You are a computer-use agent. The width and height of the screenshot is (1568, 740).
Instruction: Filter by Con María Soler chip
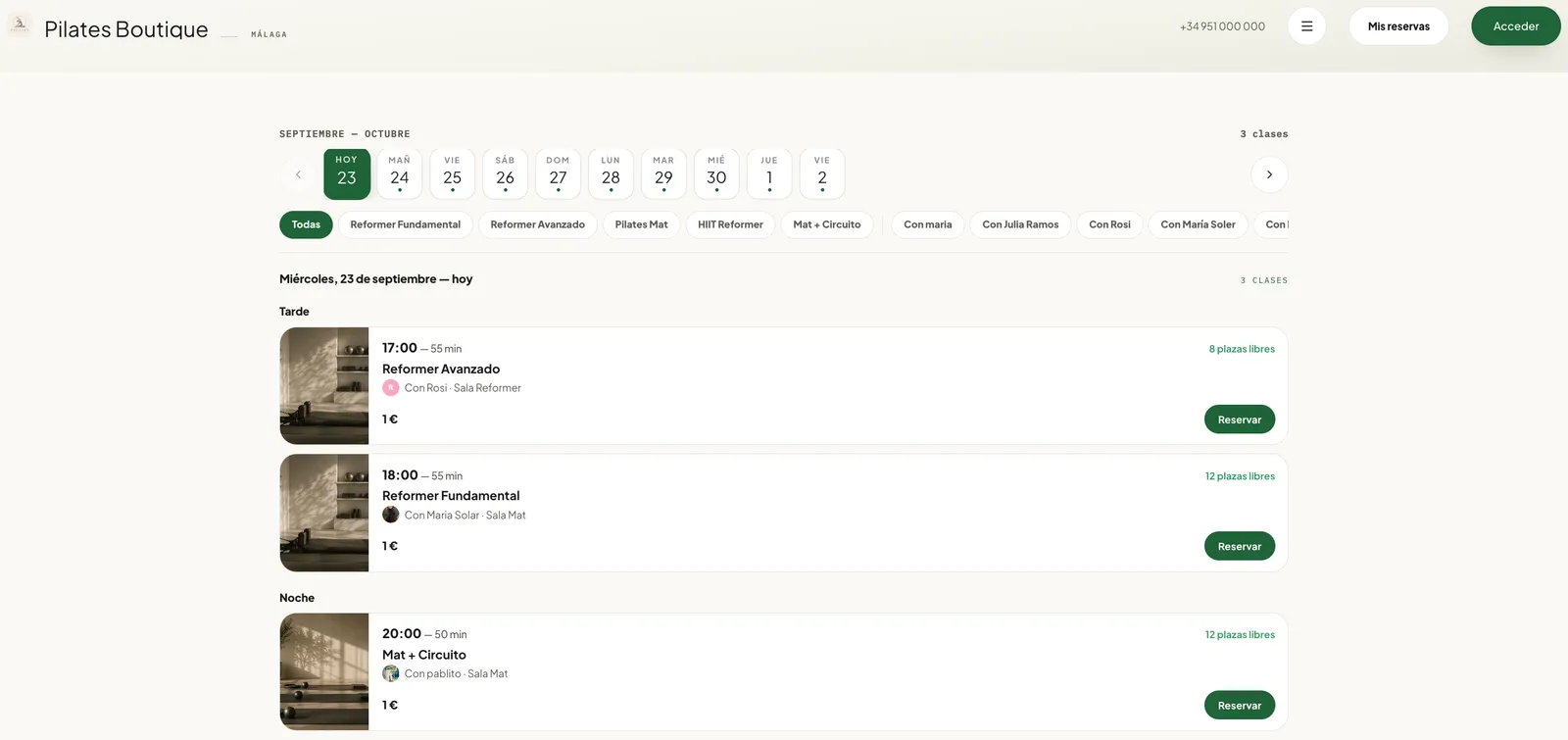1199,224
